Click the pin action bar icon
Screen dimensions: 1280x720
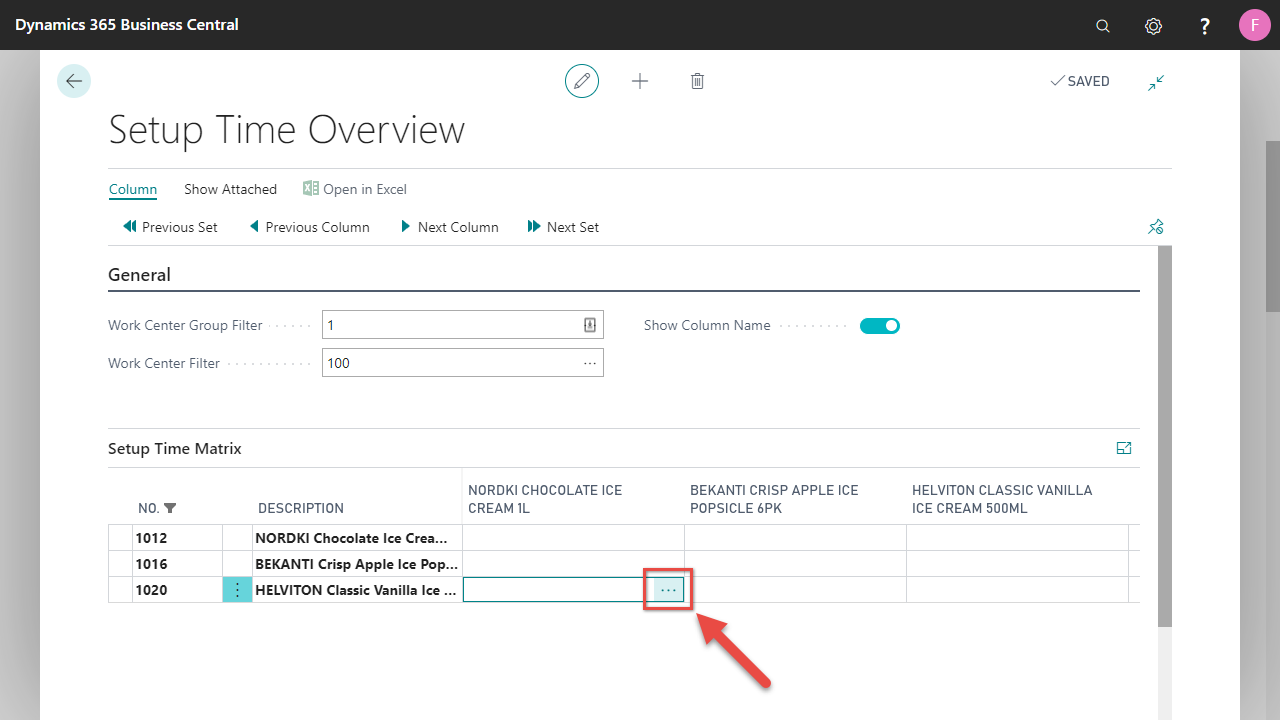coord(1156,227)
